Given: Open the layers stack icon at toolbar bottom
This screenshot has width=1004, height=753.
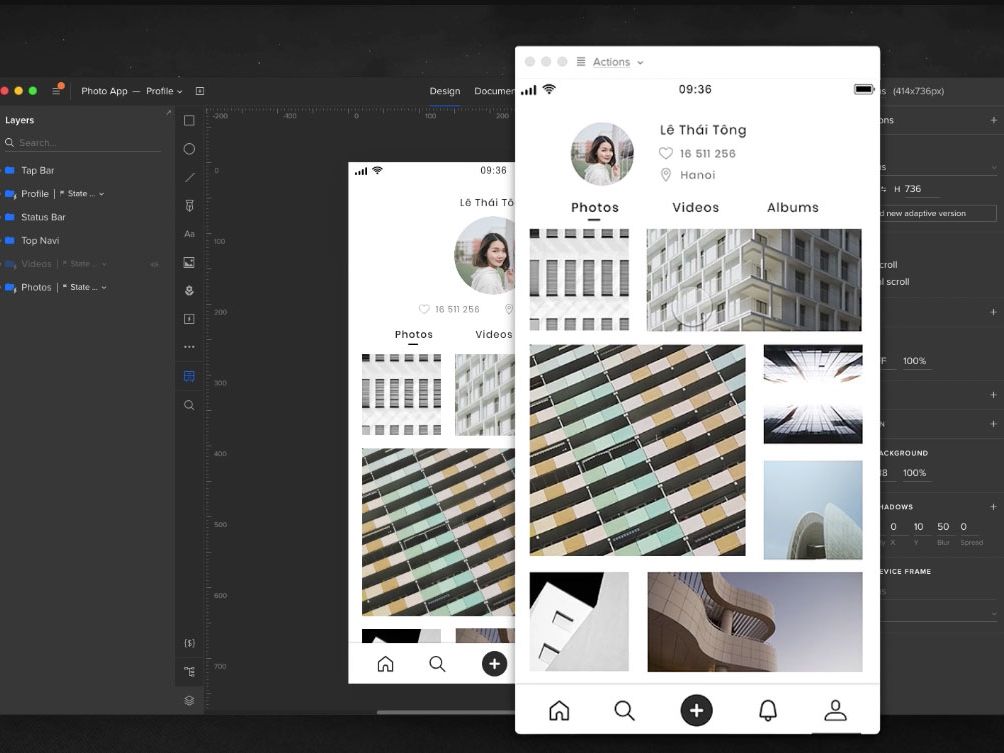Looking at the screenshot, I should pos(189,700).
